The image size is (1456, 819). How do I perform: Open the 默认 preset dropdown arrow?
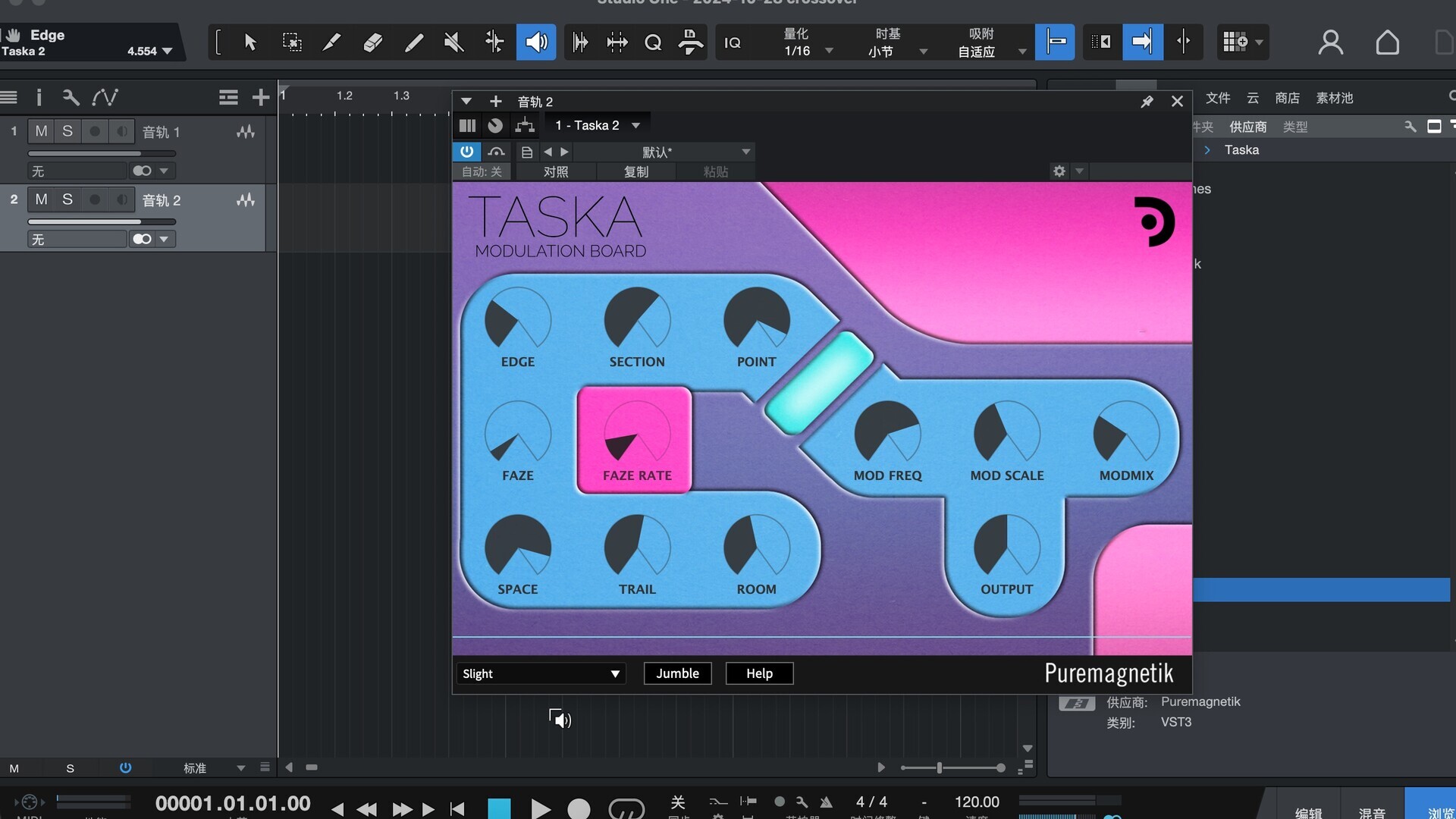pyautogui.click(x=745, y=152)
